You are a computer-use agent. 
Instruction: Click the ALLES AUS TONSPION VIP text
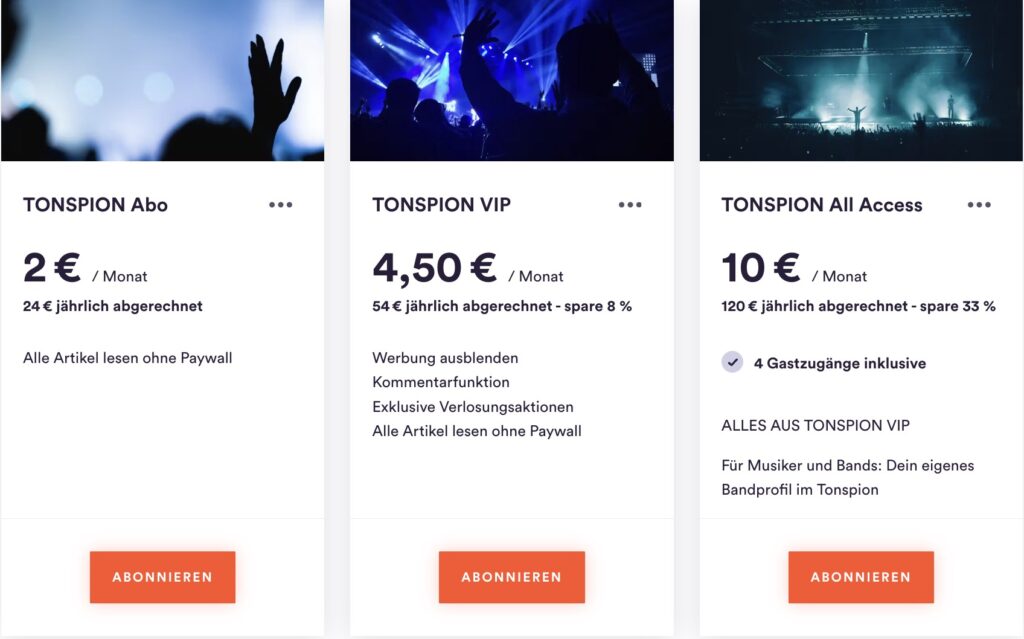[x=815, y=426]
